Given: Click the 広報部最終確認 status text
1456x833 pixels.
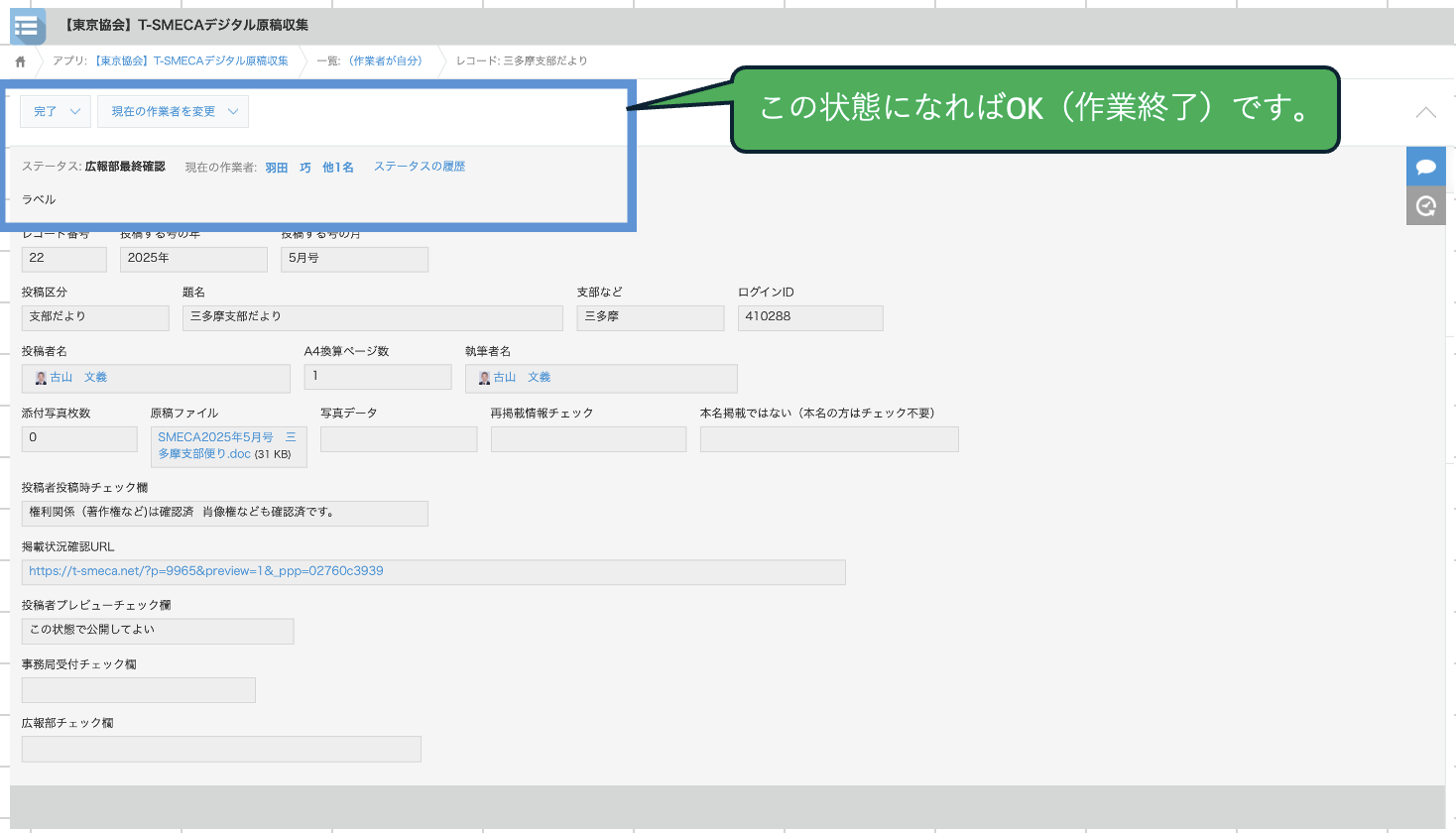Looking at the screenshot, I should click(x=125, y=167).
